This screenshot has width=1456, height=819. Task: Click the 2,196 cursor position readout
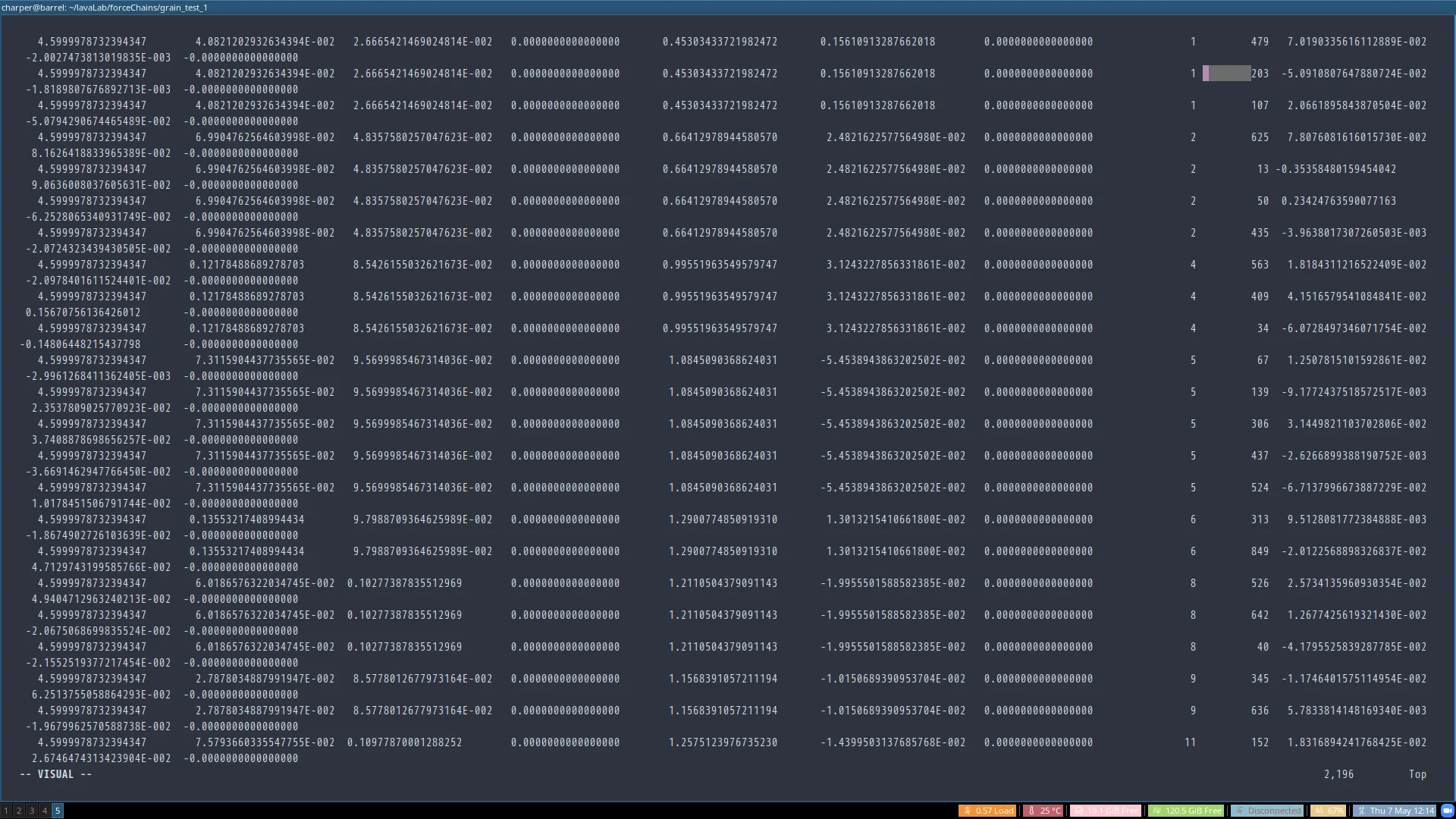1338,774
